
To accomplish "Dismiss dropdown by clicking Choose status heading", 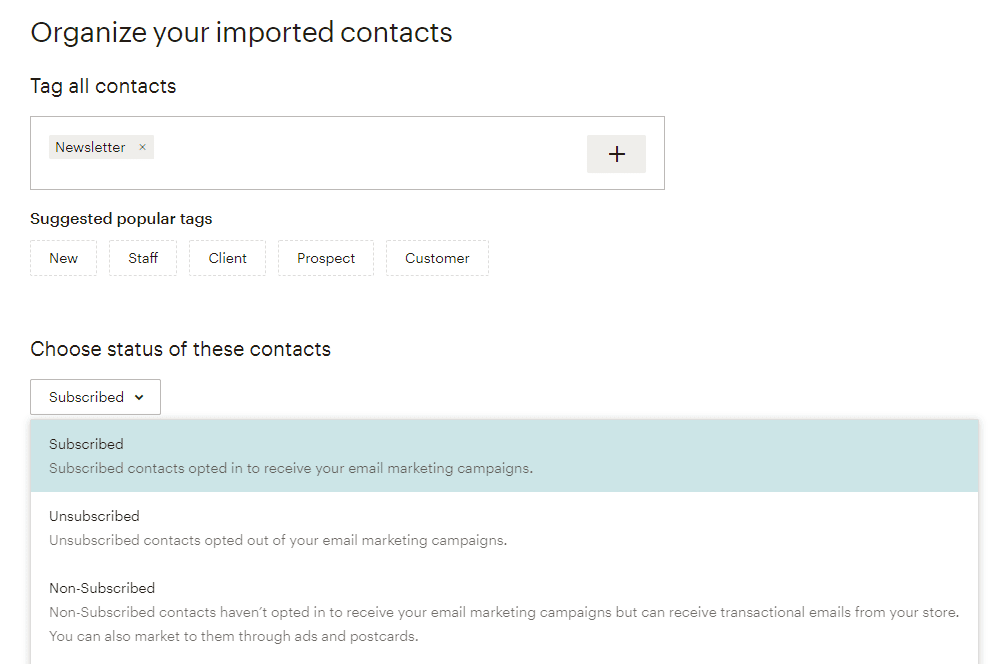I will click(x=180, y=349).
